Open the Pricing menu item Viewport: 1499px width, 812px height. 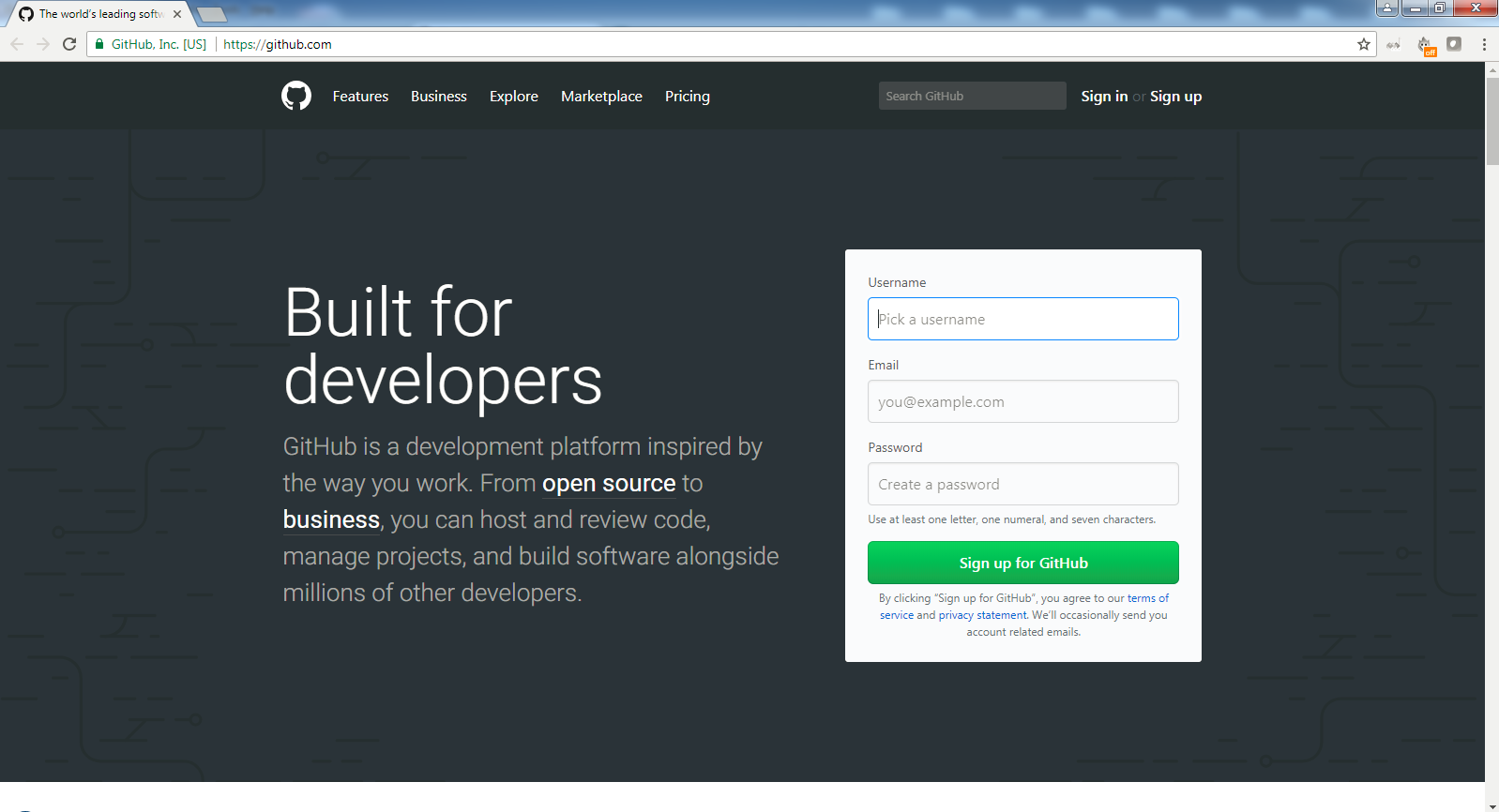688,96
